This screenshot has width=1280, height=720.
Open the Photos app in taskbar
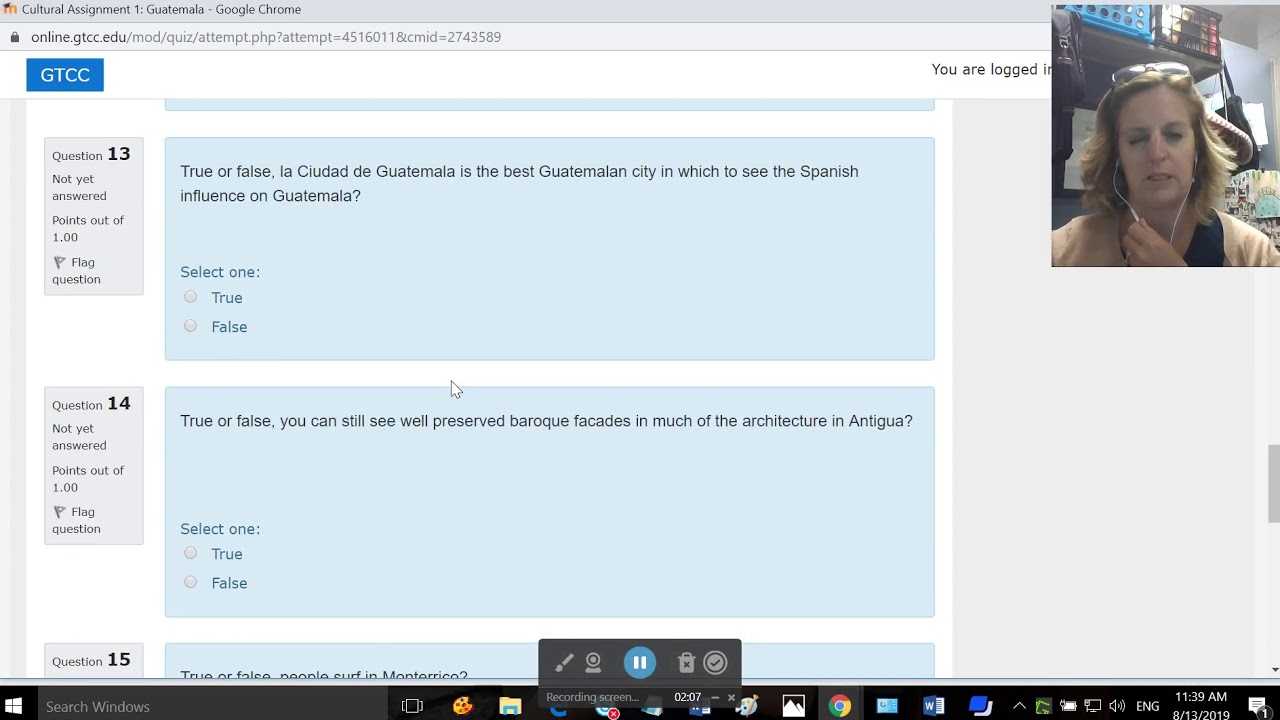click(793, 706)
